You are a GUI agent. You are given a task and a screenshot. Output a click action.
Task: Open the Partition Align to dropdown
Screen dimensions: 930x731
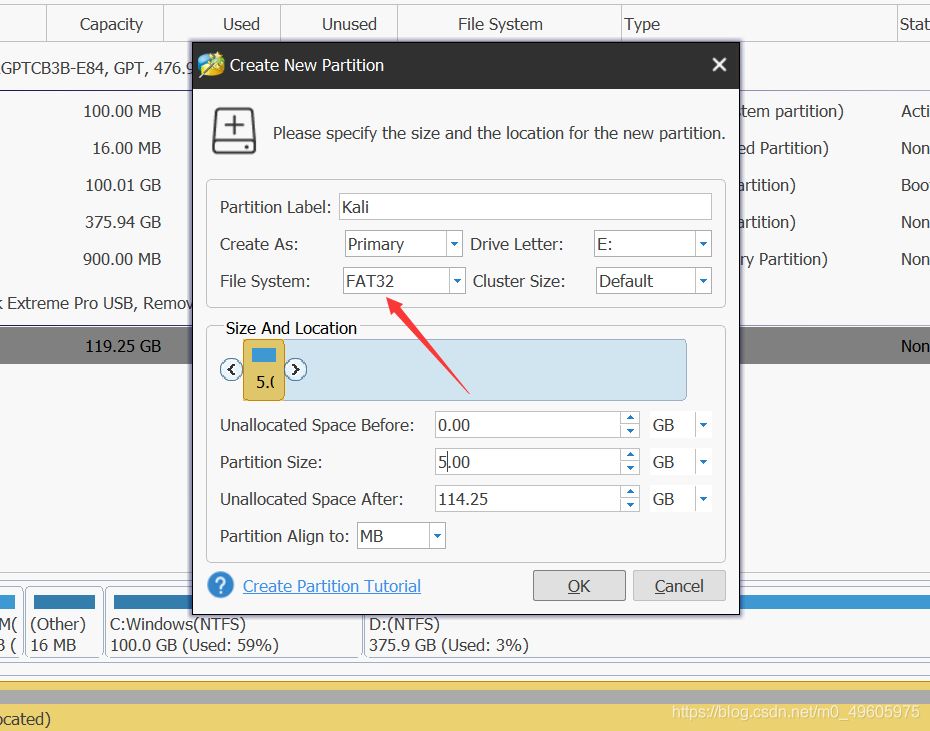(x=437, y=536)
